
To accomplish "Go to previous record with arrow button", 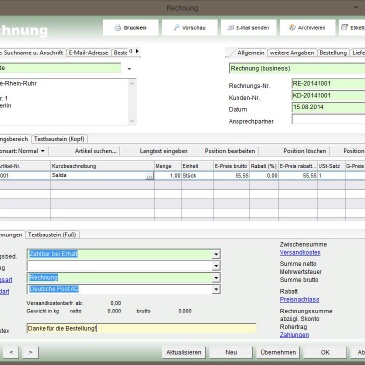I will coord(11,352).
